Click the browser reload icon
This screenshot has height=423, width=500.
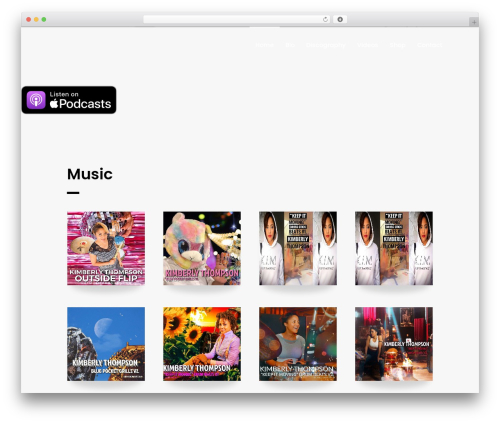(325, 20)
